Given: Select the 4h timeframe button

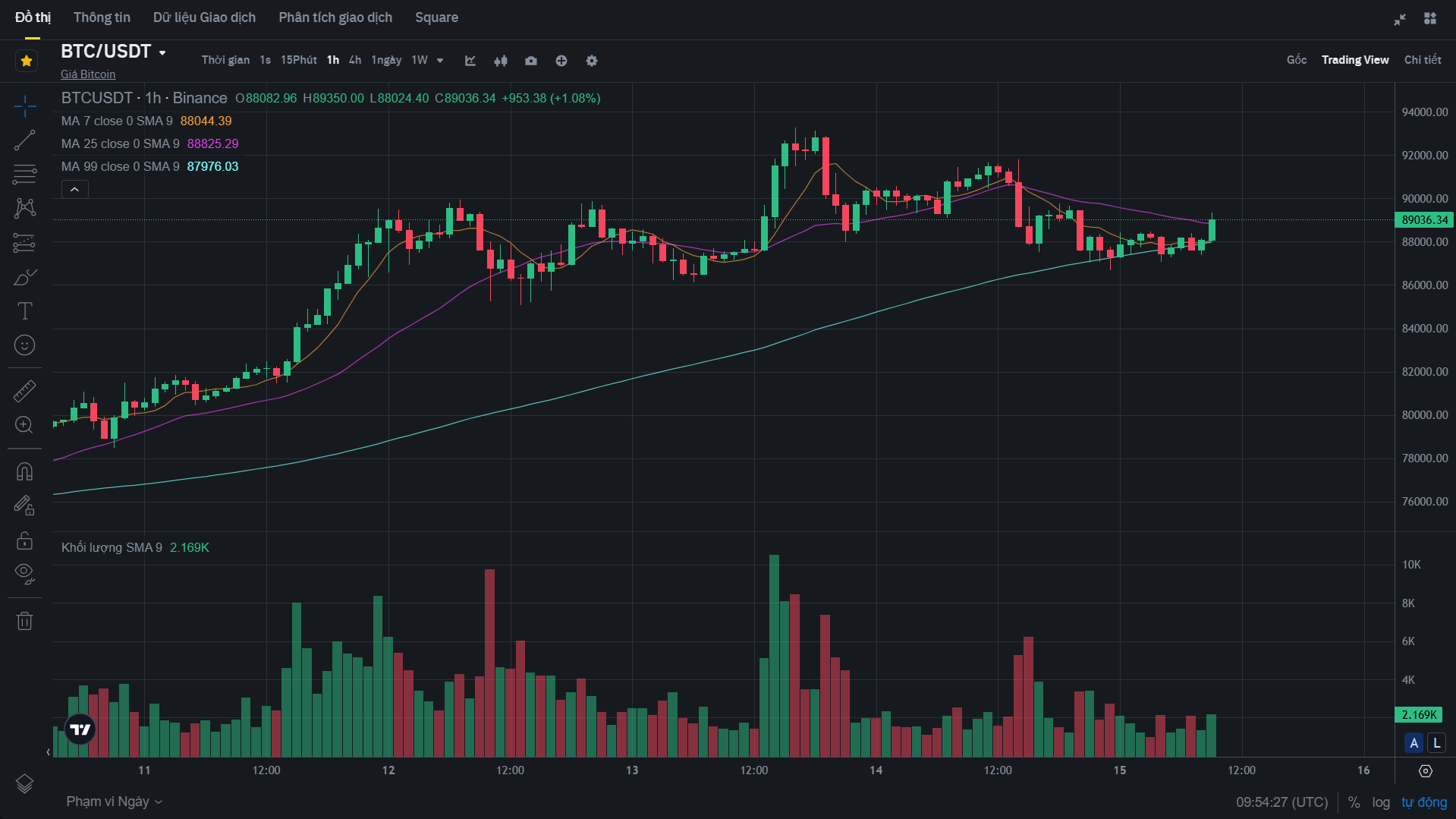Looking at the screenshot, I should (355, 60).
